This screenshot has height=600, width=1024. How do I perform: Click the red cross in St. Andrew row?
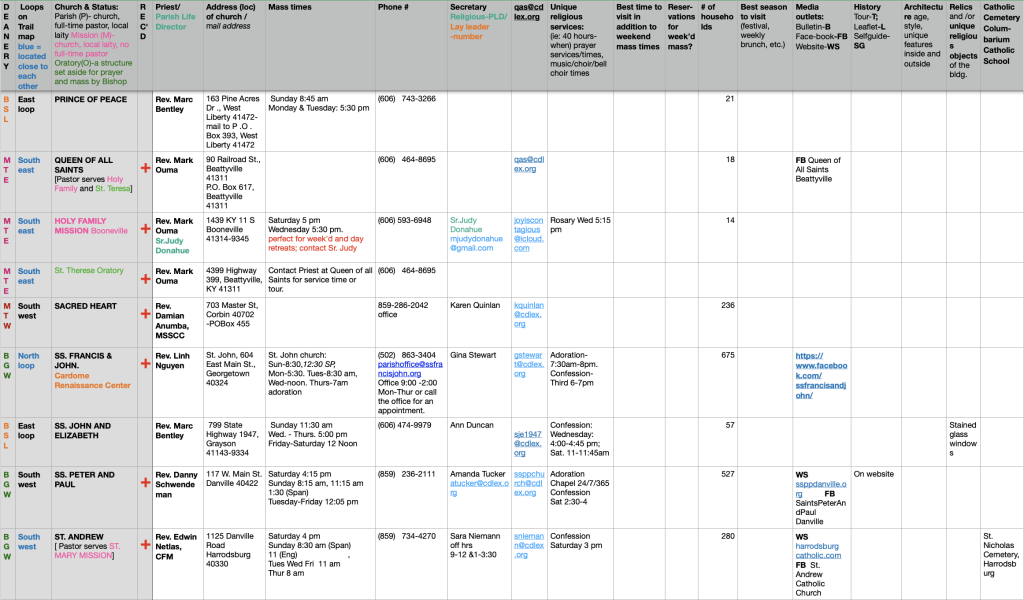click(144, 545)
